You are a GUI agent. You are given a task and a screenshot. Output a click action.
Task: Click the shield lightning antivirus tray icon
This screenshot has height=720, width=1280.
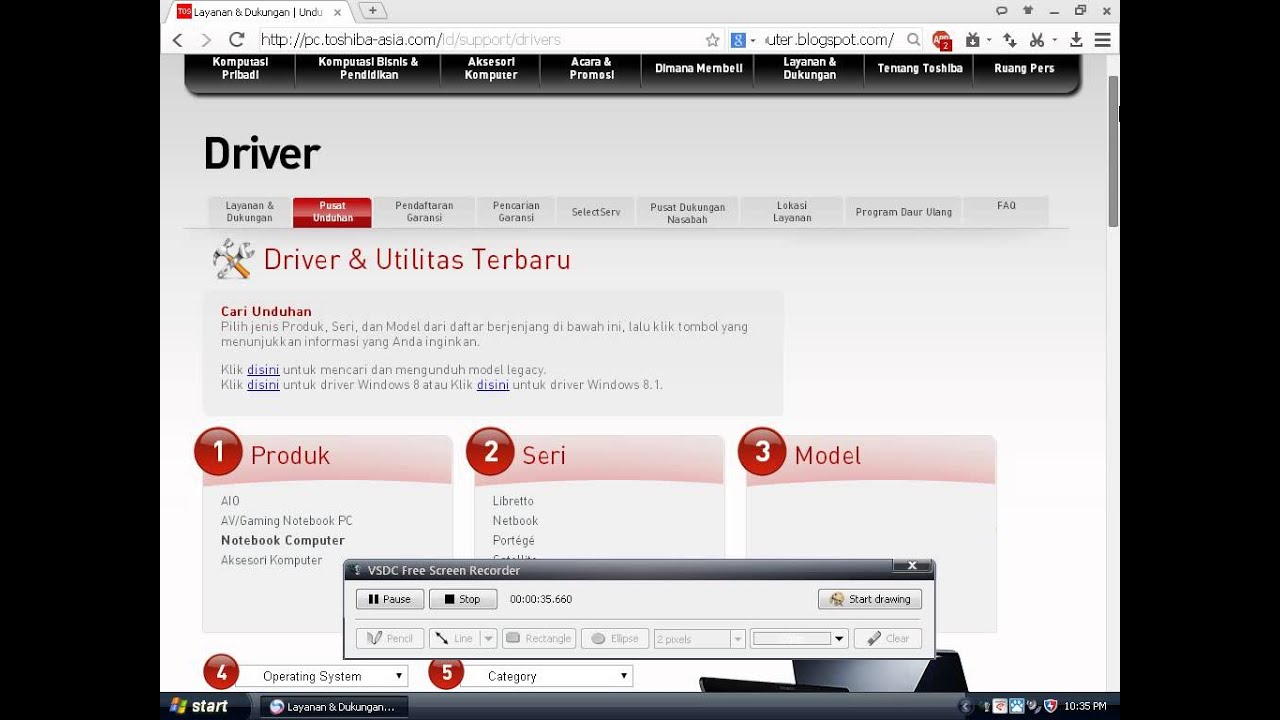(x=1050, y=706)
